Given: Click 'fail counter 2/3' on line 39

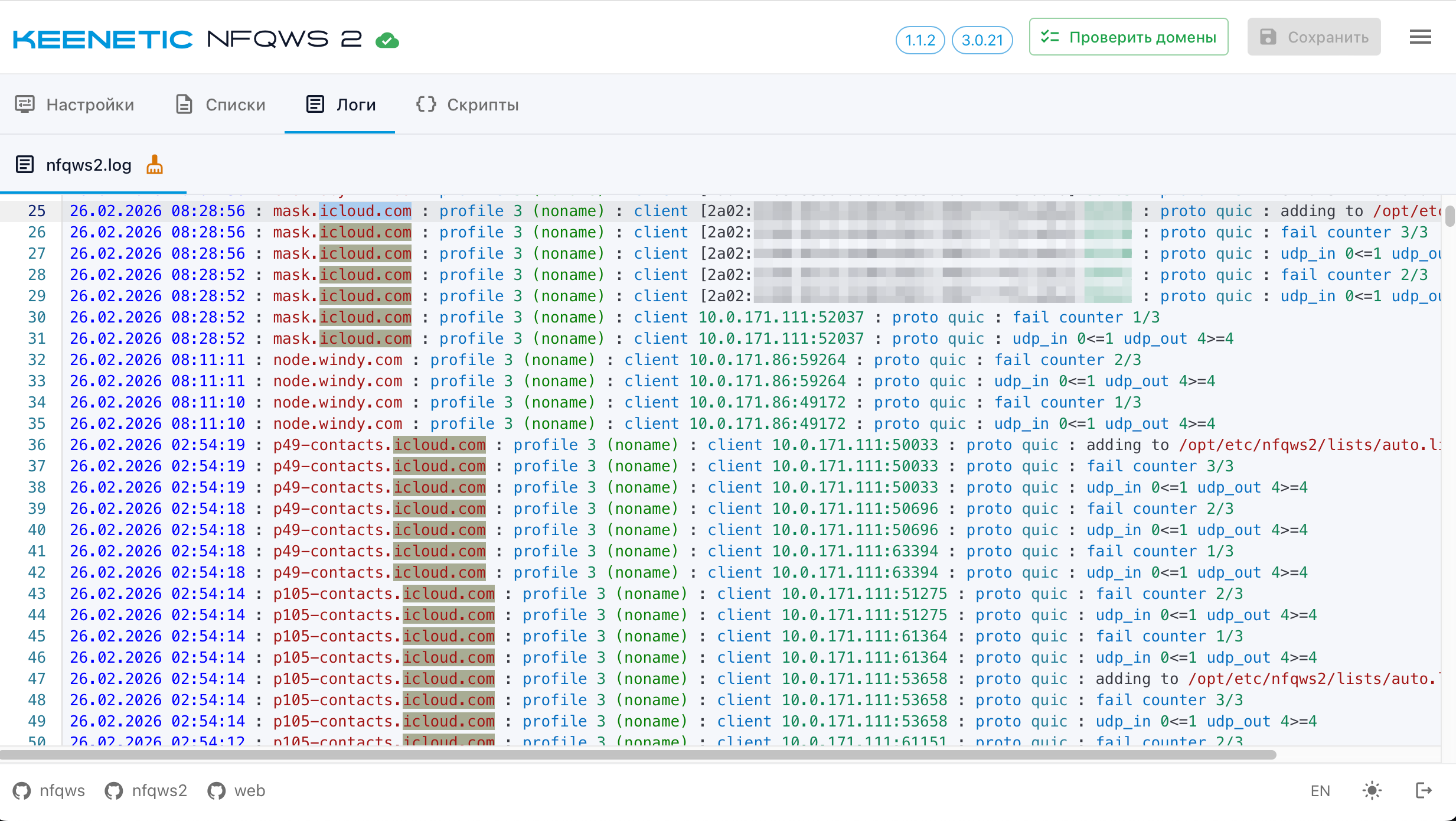Looking at the screenshot, I should tap(1160, 509).
